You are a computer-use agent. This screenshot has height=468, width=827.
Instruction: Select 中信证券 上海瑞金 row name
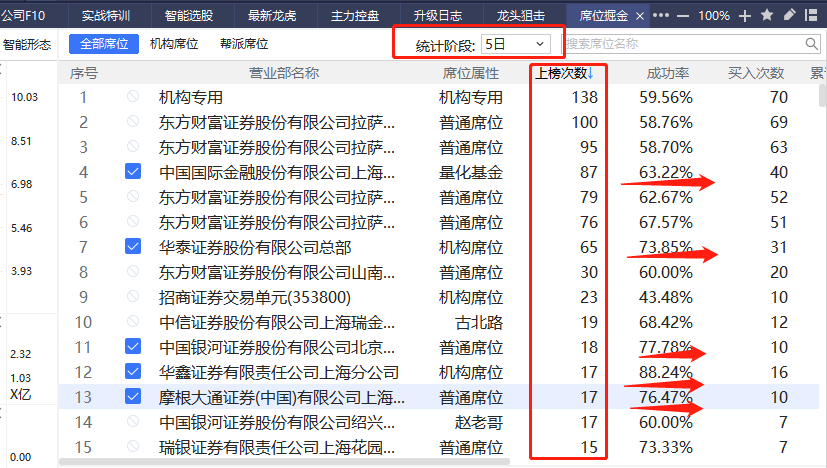[x=276, y=322]
